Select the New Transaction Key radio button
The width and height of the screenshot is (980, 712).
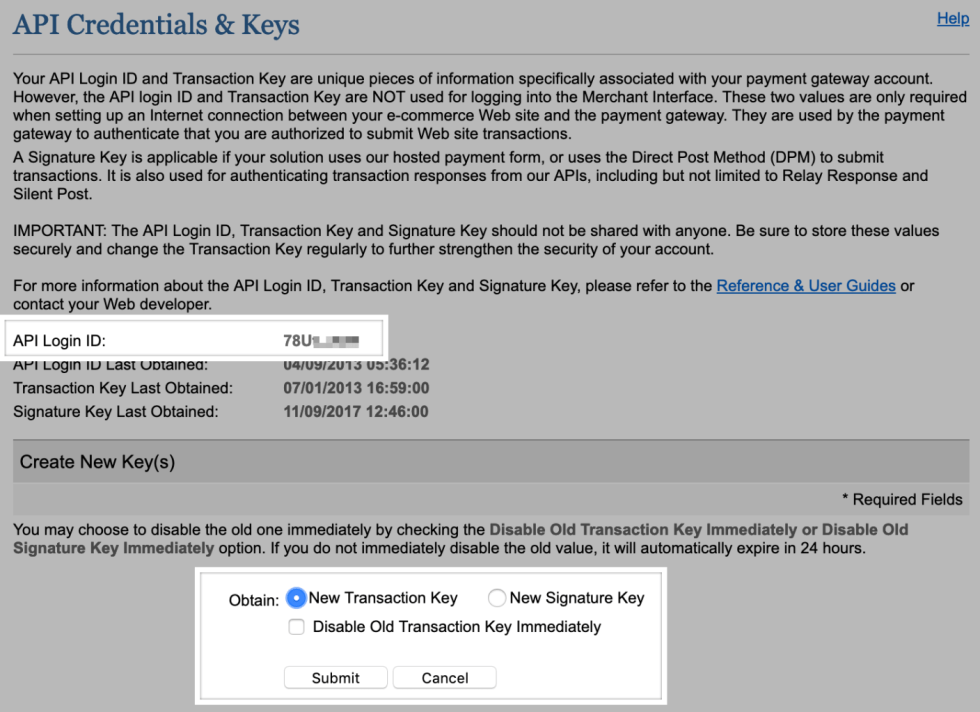pos(296,598)
